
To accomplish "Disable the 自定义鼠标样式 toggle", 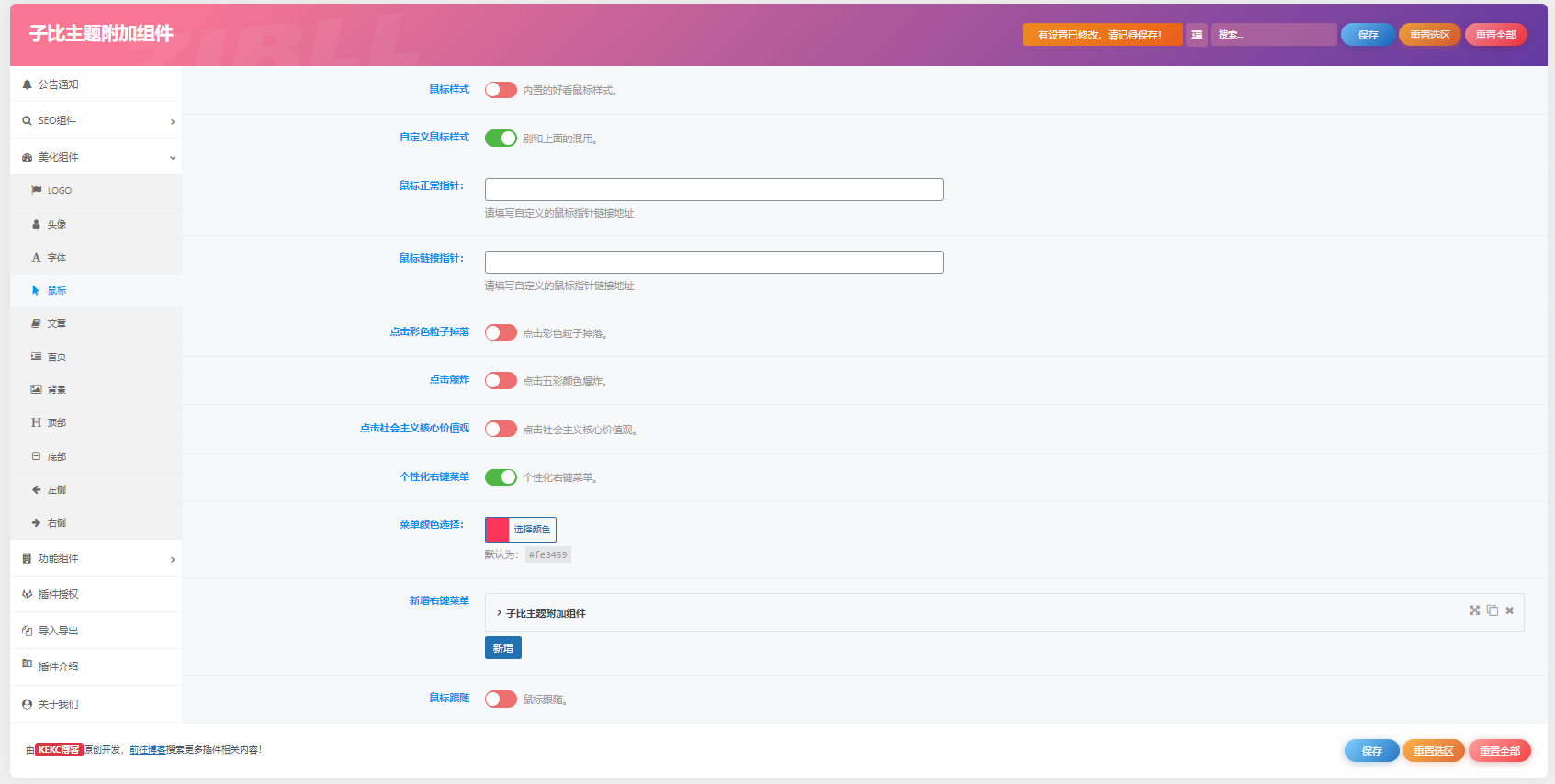I will pyautogui.click(x=501, y=138).
